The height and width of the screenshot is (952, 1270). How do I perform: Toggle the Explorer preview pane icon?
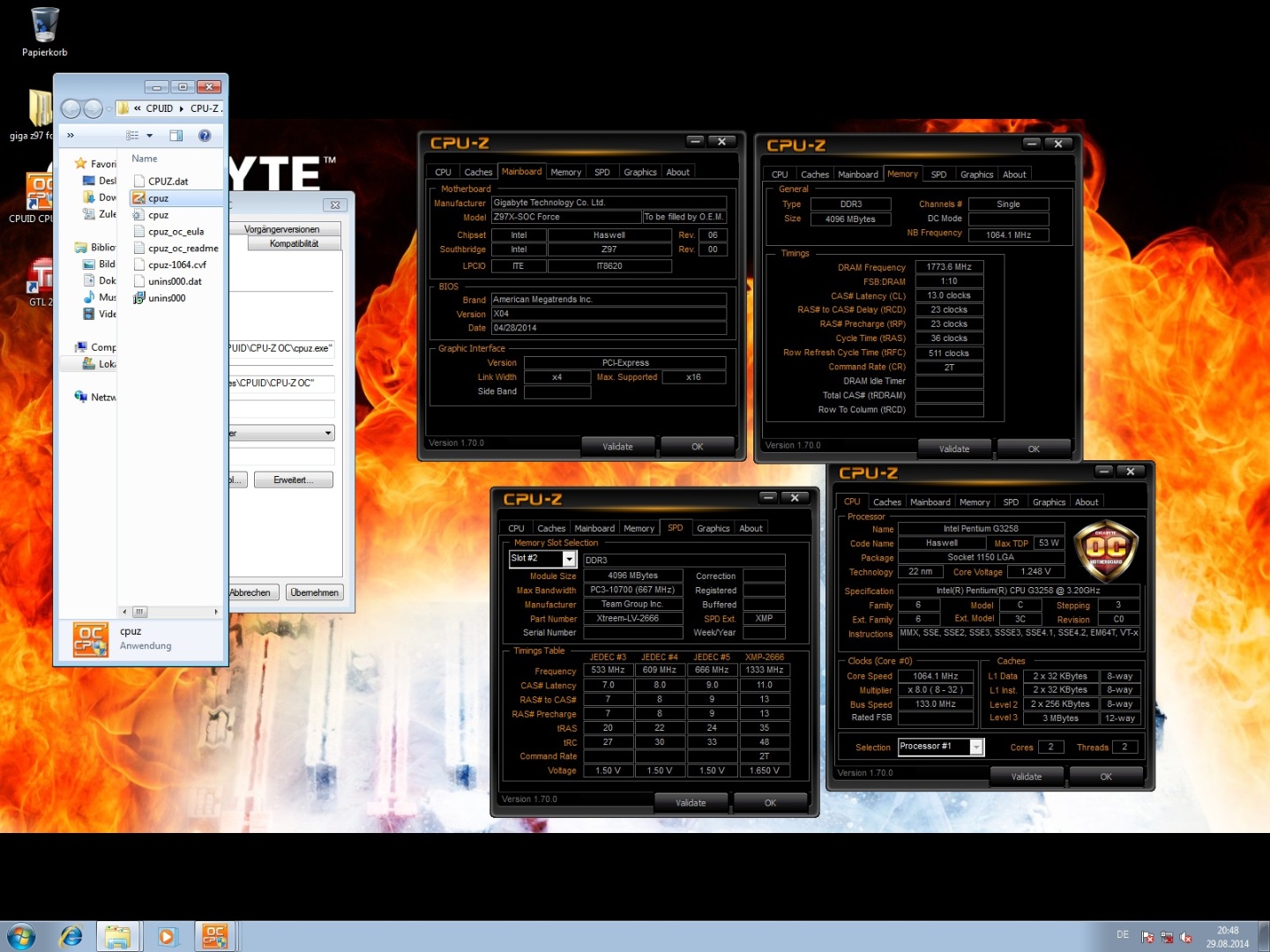tap(176, 136)
